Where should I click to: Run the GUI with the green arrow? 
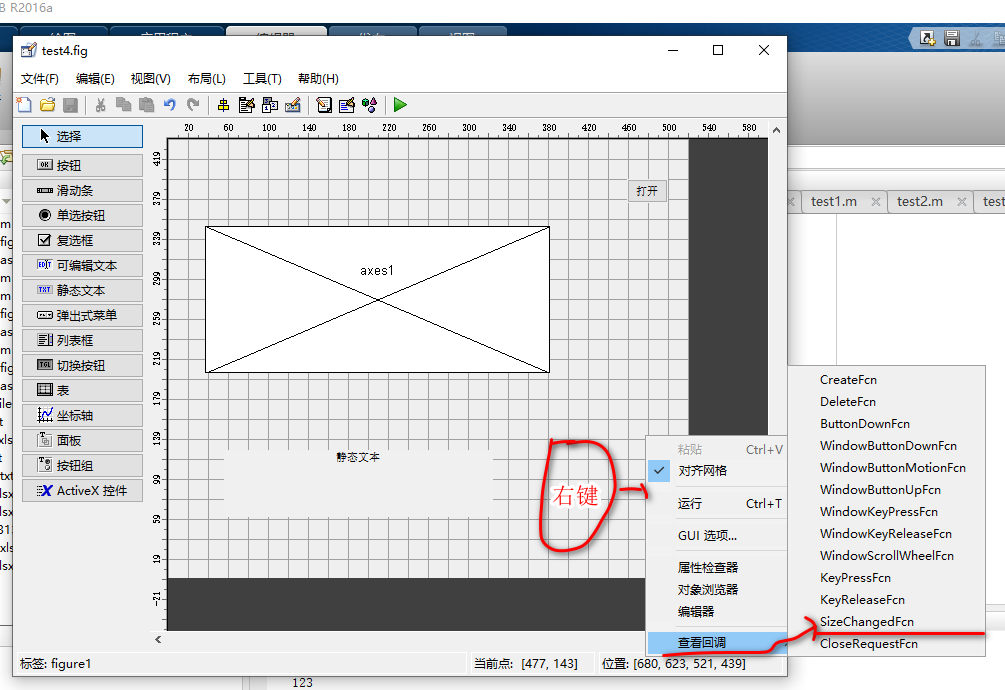click(x=399, y=104)
